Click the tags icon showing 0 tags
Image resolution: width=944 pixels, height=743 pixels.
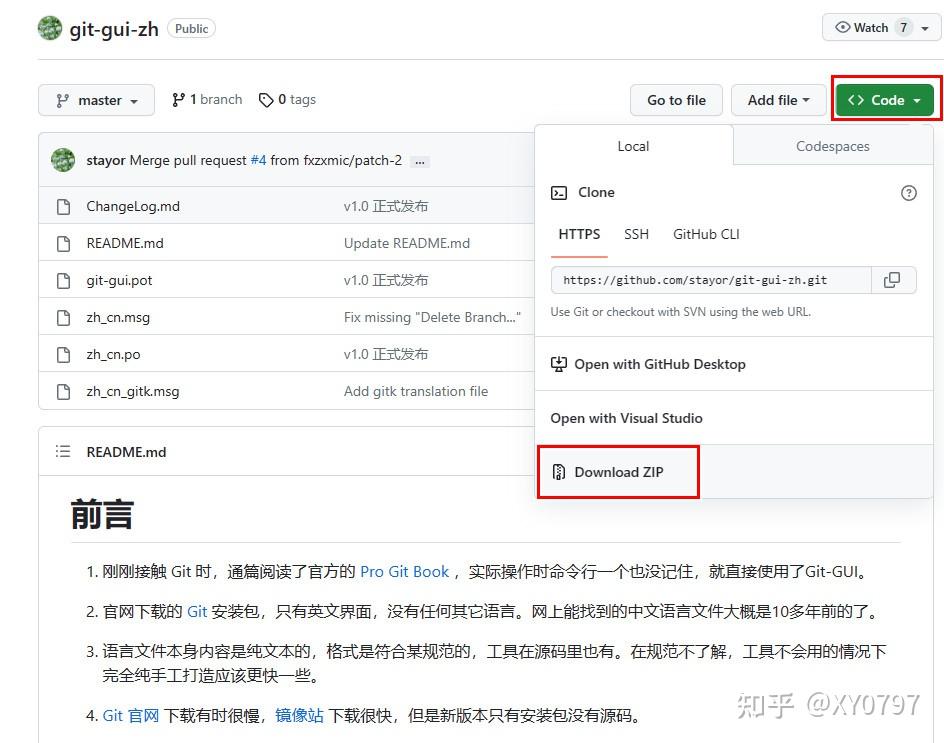click(266, 99)
